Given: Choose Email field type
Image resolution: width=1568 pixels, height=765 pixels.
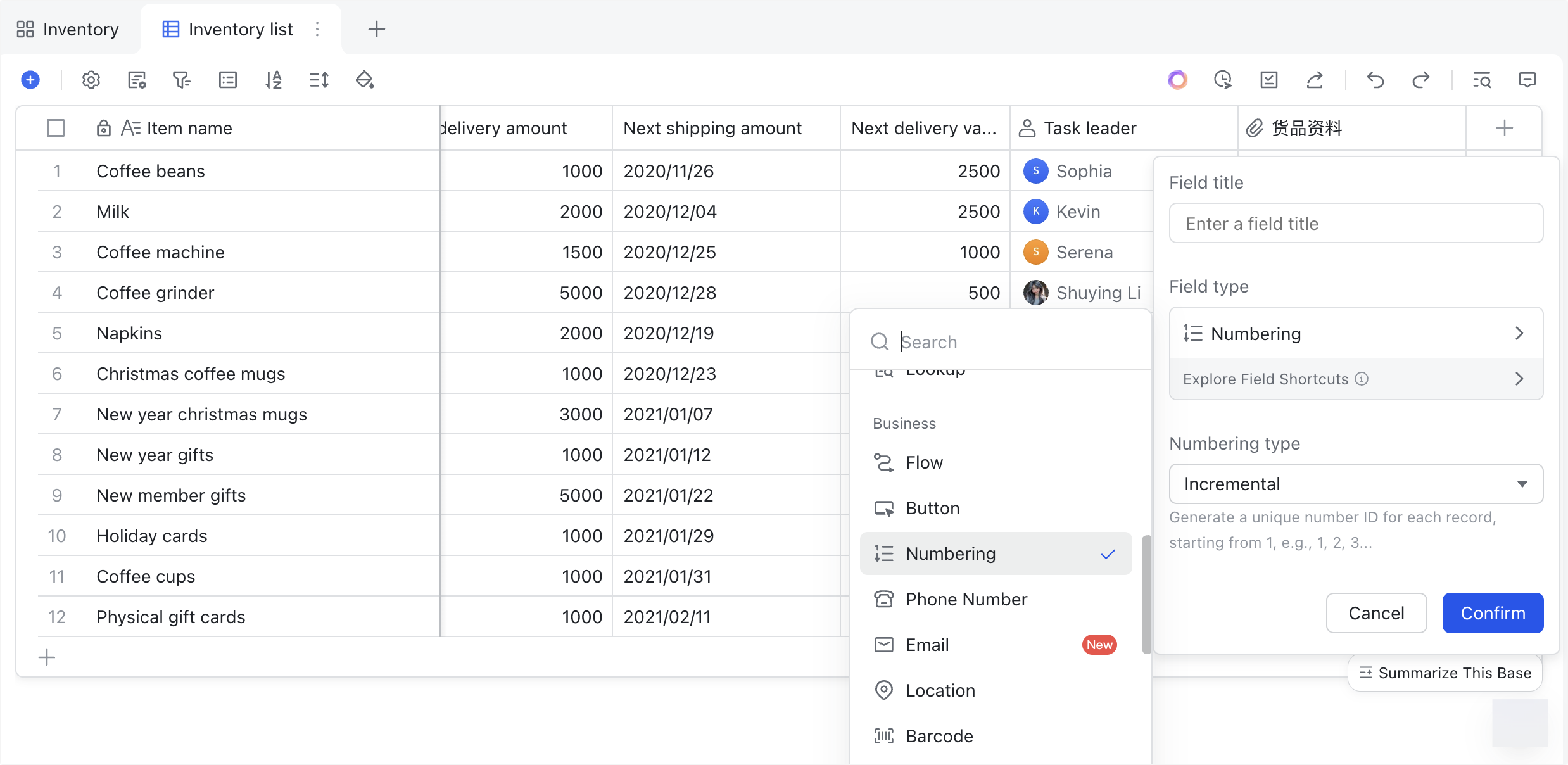Looking at the screenshot, I should (x=996, y=645).
